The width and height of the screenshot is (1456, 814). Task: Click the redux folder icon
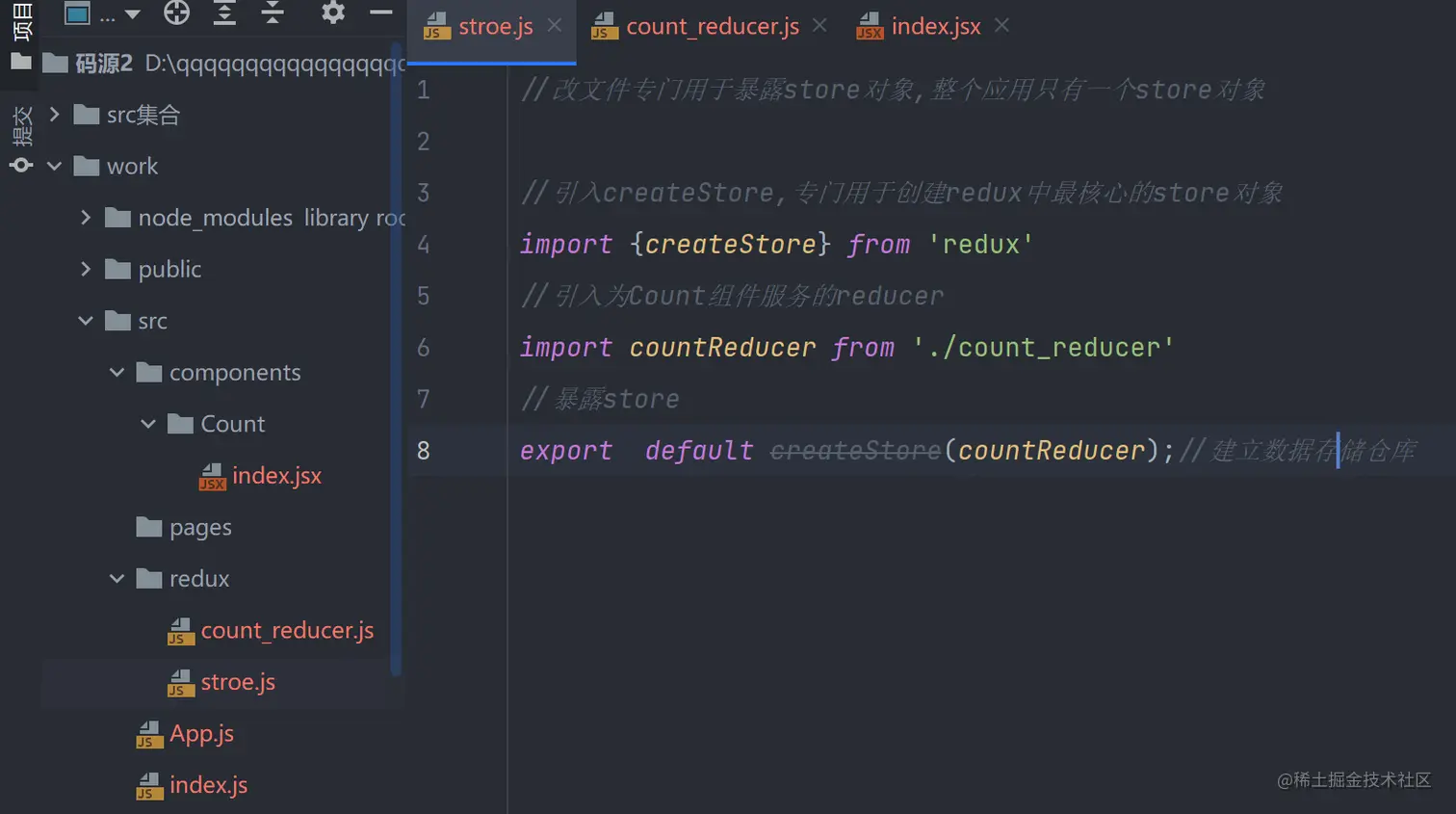[149, 578]
